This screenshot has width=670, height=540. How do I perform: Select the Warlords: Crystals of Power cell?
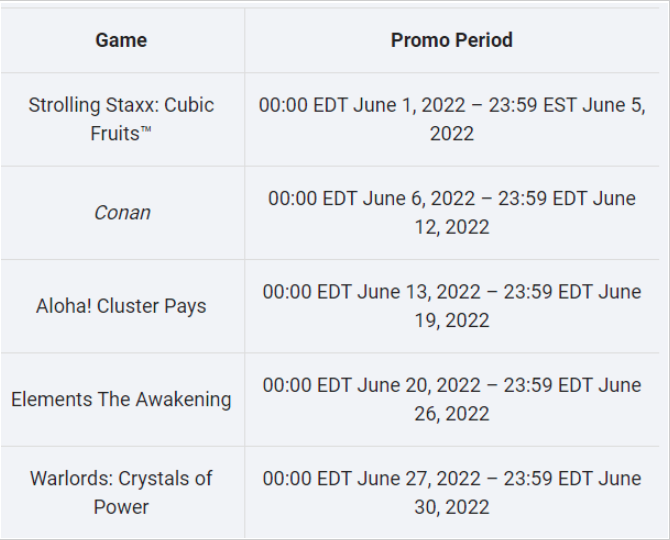[x=121, y=493]
